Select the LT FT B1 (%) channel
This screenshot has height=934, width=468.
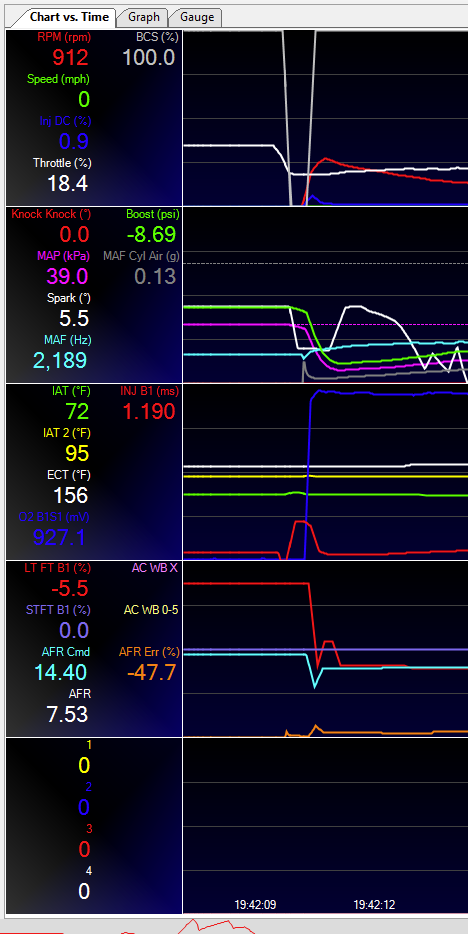click(56, 568)
